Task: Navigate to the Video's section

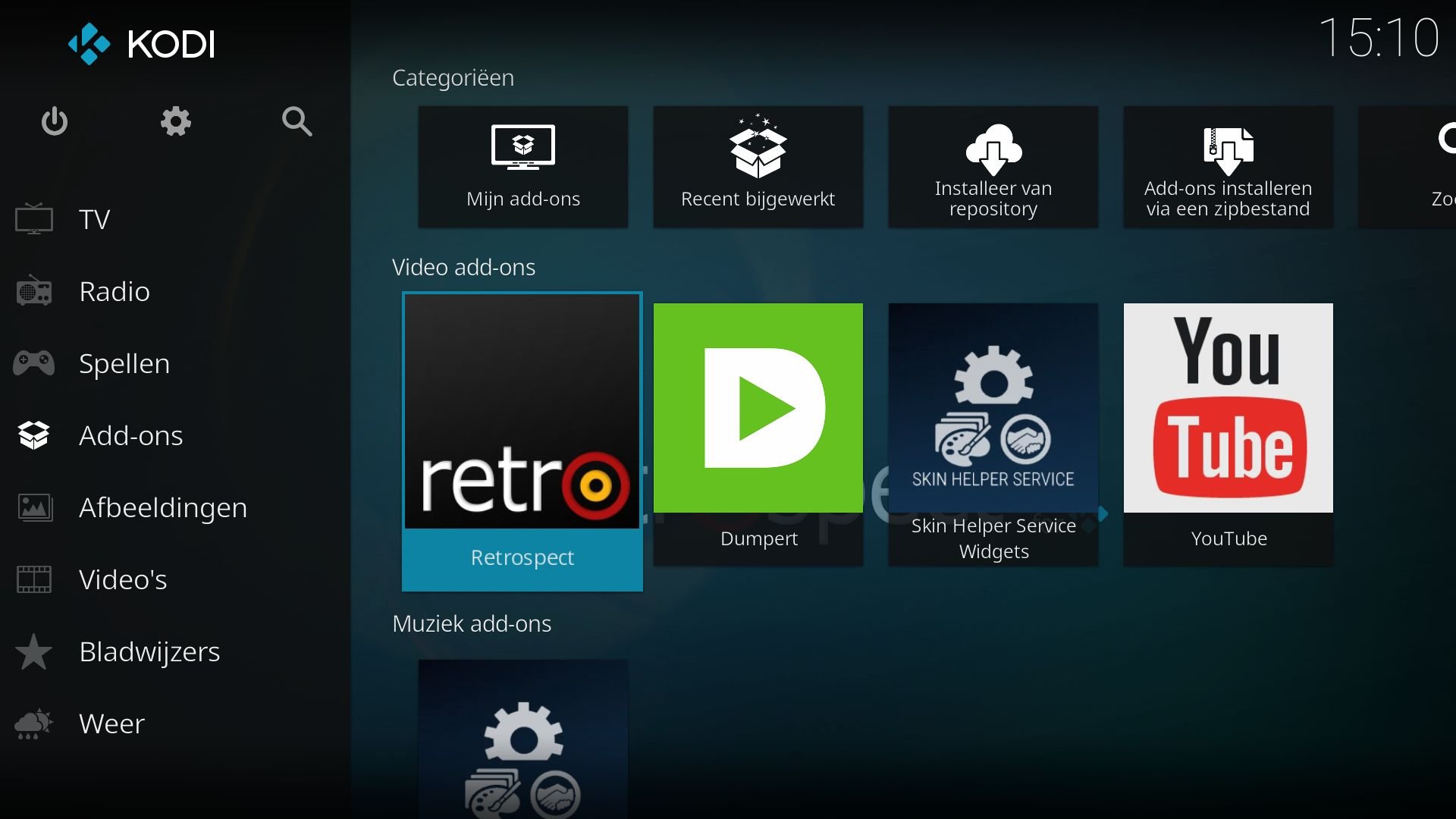Action: [x=122, y=580]
